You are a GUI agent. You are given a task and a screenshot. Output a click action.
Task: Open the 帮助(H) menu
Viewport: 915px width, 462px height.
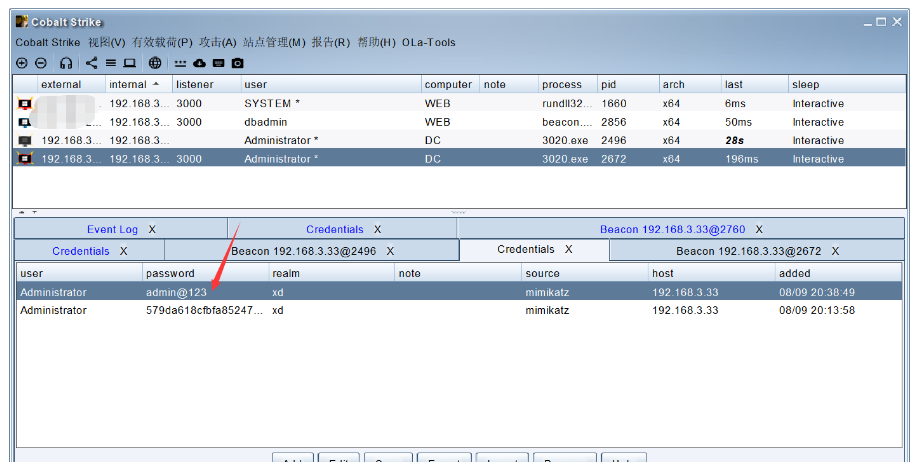click(x=376, y=43)
